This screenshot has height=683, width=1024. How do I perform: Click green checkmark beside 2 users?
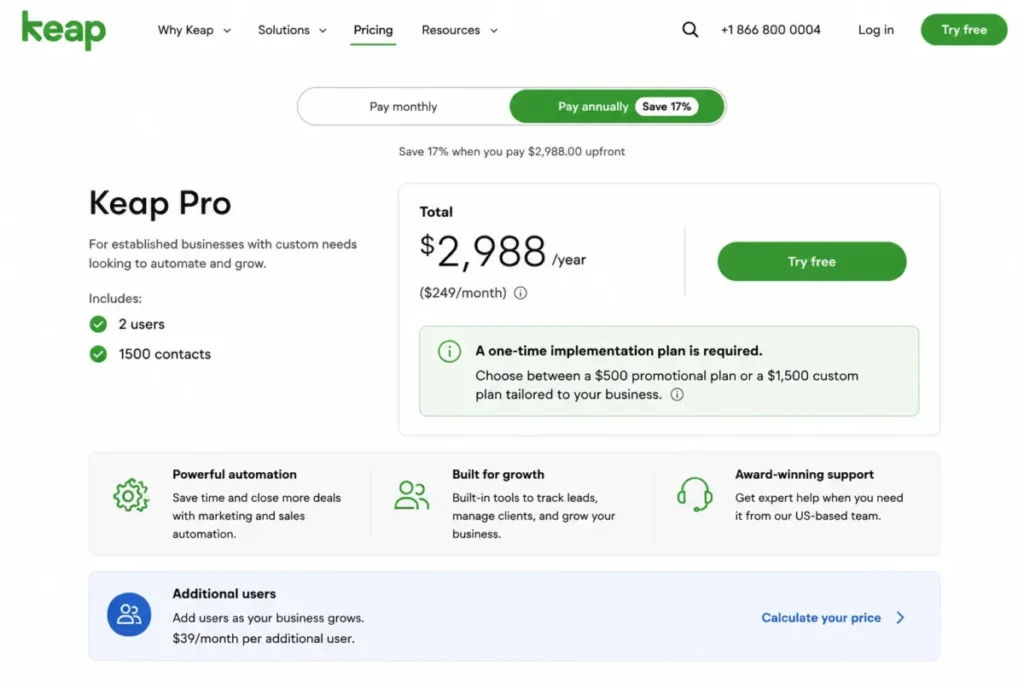pos(98,325)
